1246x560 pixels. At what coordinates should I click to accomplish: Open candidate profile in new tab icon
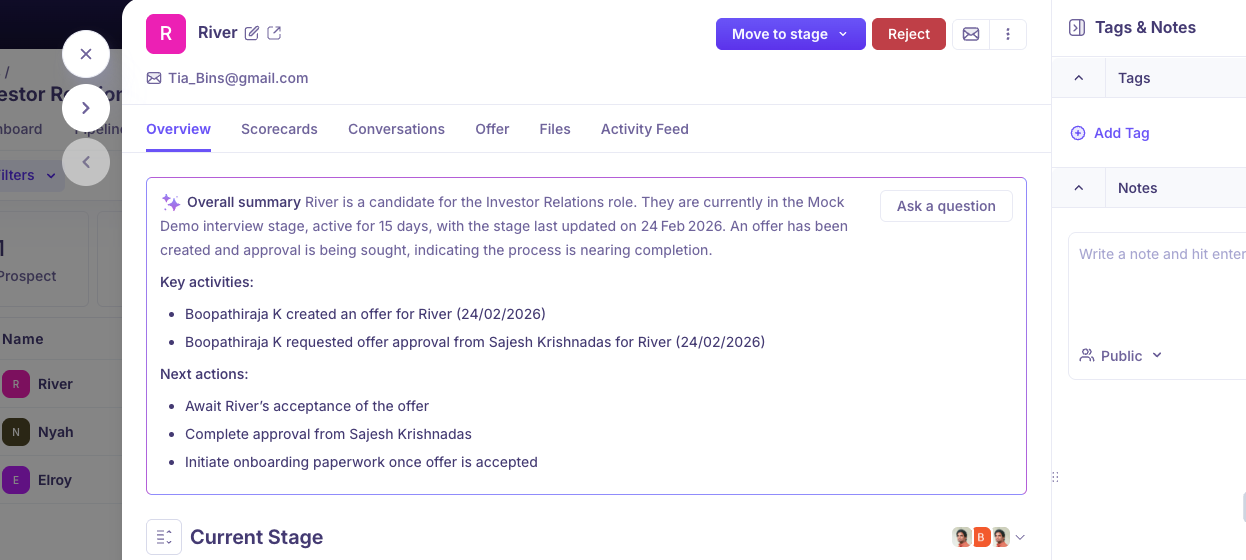click(x=274, y=33)
